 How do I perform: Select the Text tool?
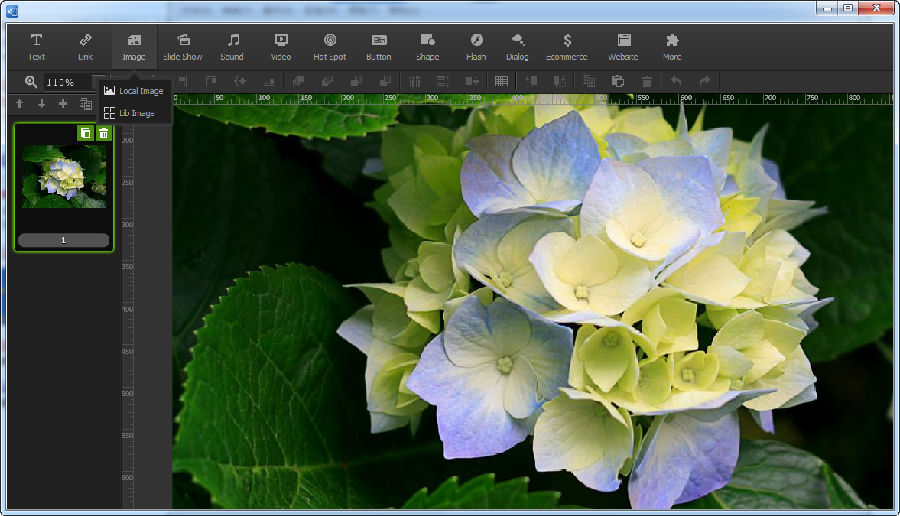click(x=37, y=46)
